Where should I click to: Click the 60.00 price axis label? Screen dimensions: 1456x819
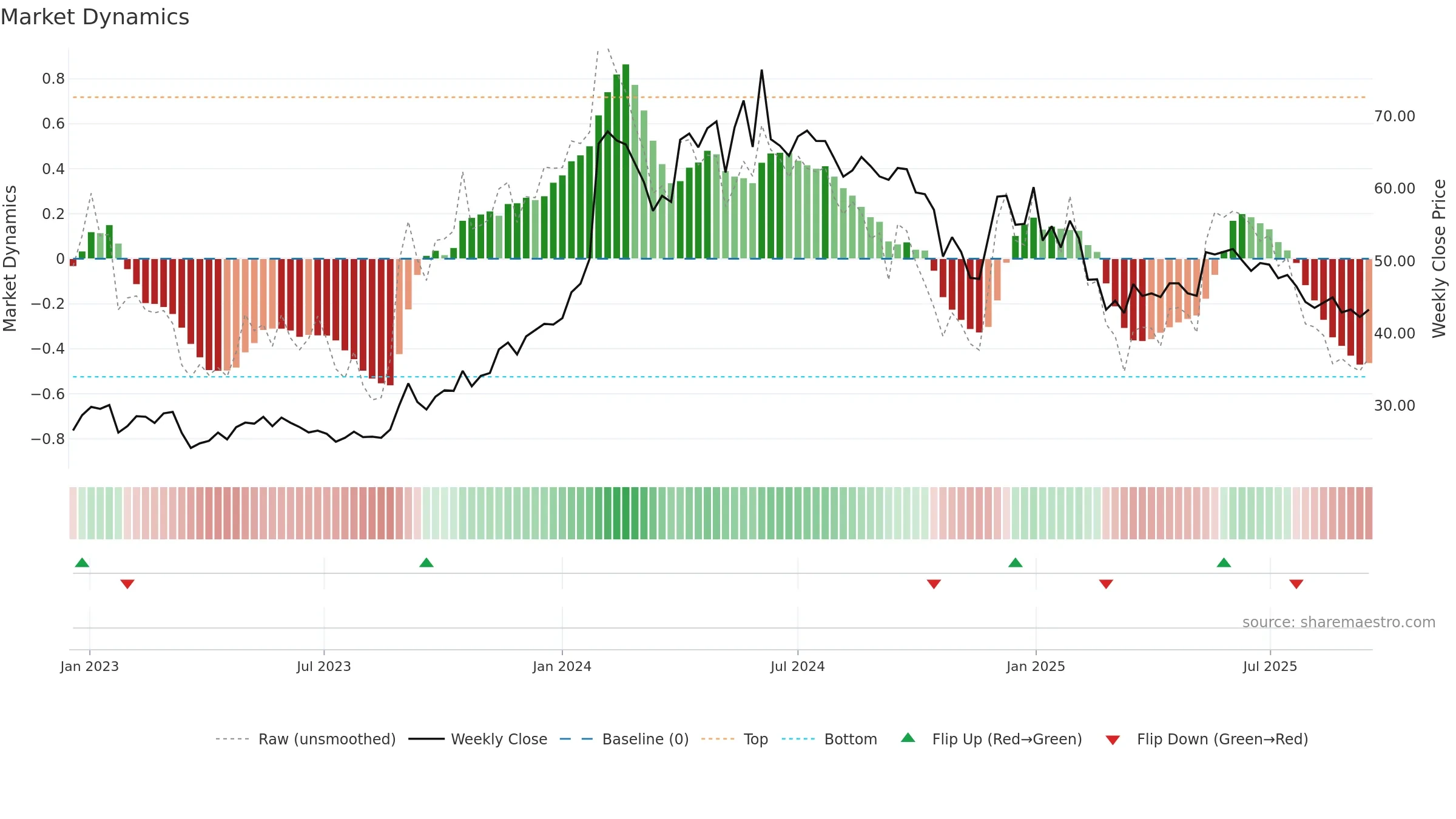(1394, 188)
